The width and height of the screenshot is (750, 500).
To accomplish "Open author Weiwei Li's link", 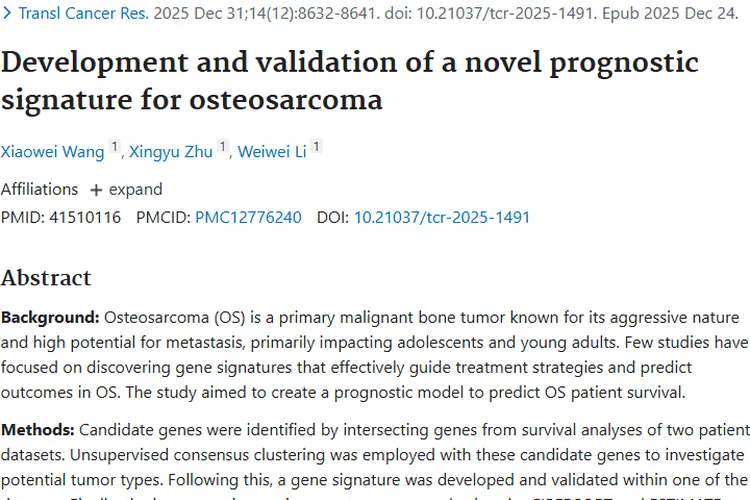I will tap(272, 152).
